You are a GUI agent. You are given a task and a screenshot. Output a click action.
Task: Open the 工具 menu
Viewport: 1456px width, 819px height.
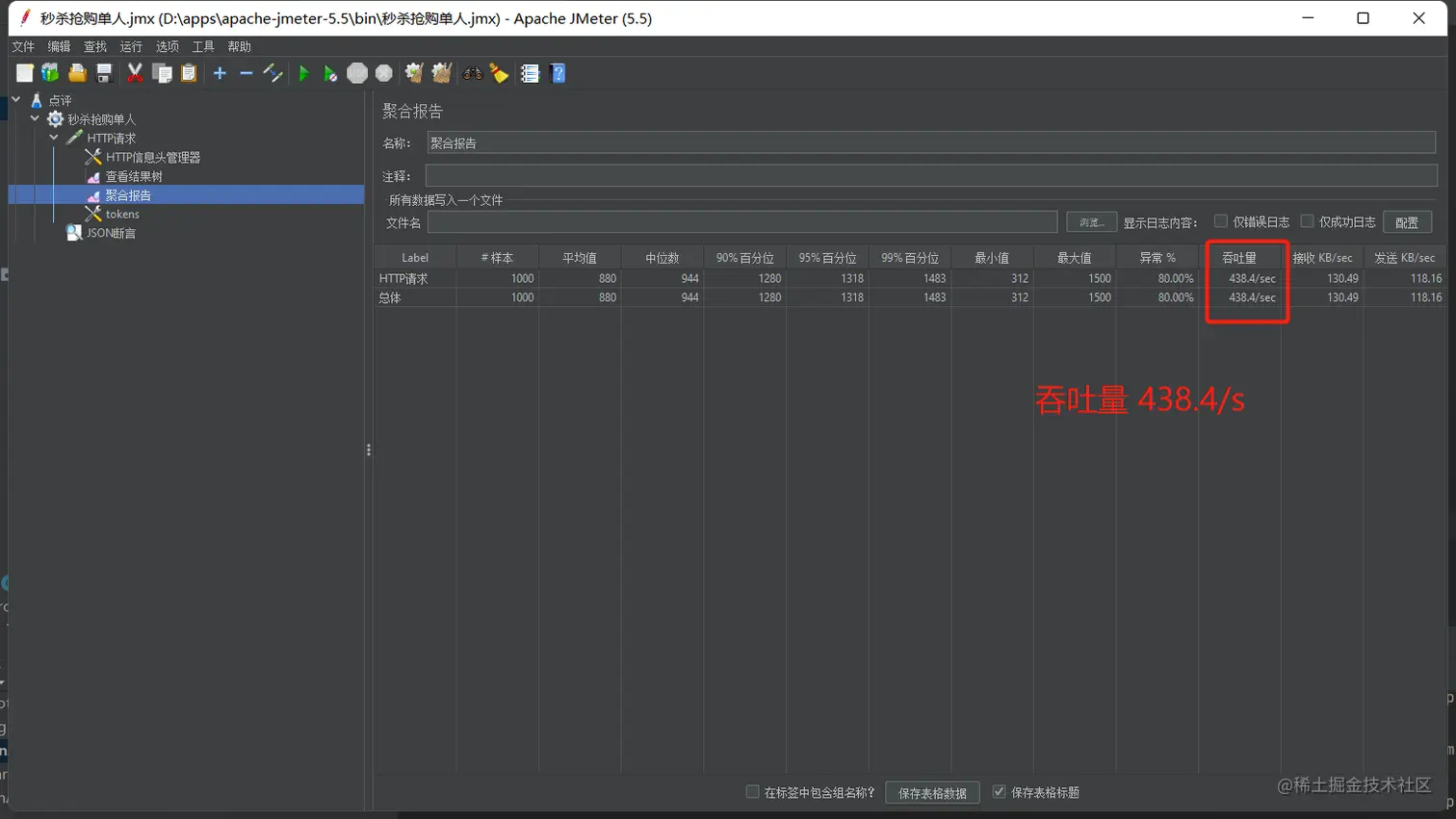[x=203, y=46]
